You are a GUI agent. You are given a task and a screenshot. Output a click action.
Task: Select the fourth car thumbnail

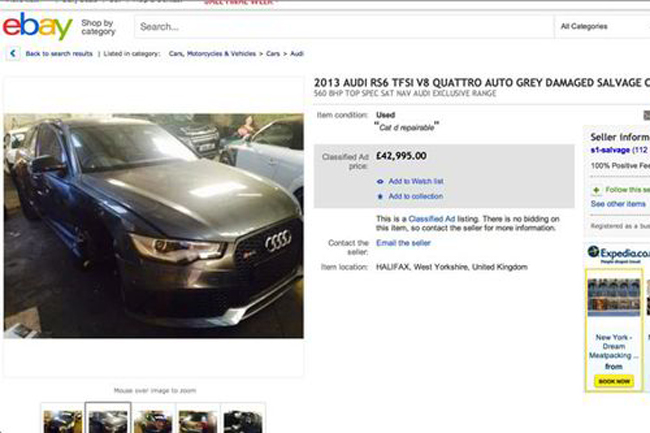[x=198, y=421]
